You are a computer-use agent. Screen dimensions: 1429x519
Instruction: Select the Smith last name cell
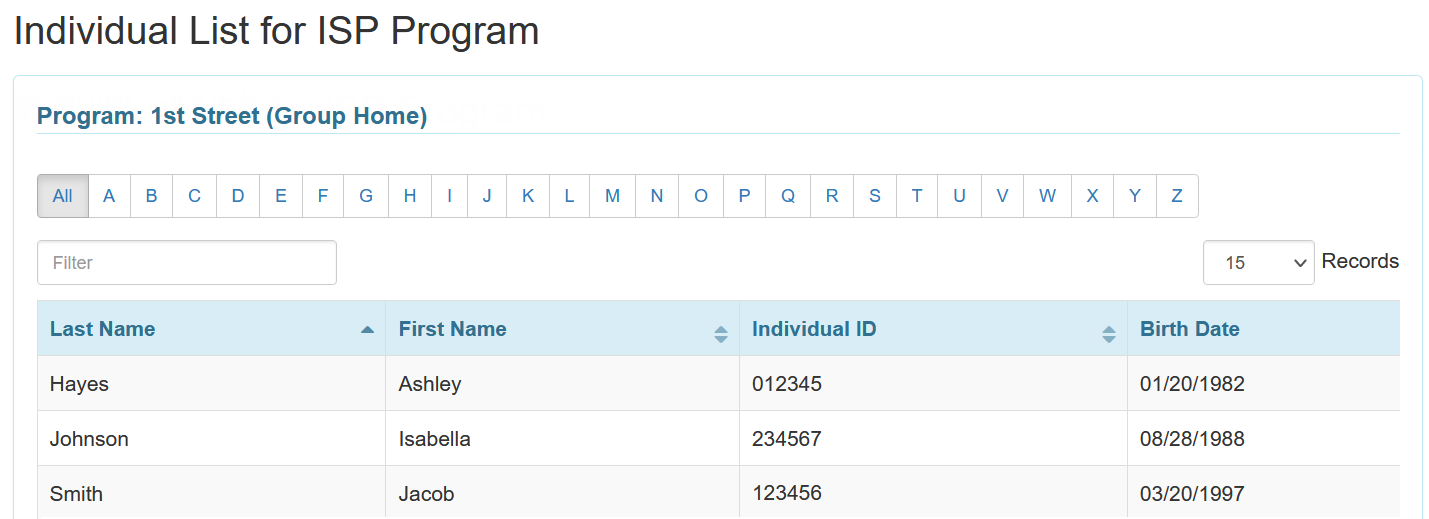tap(211, 493)
